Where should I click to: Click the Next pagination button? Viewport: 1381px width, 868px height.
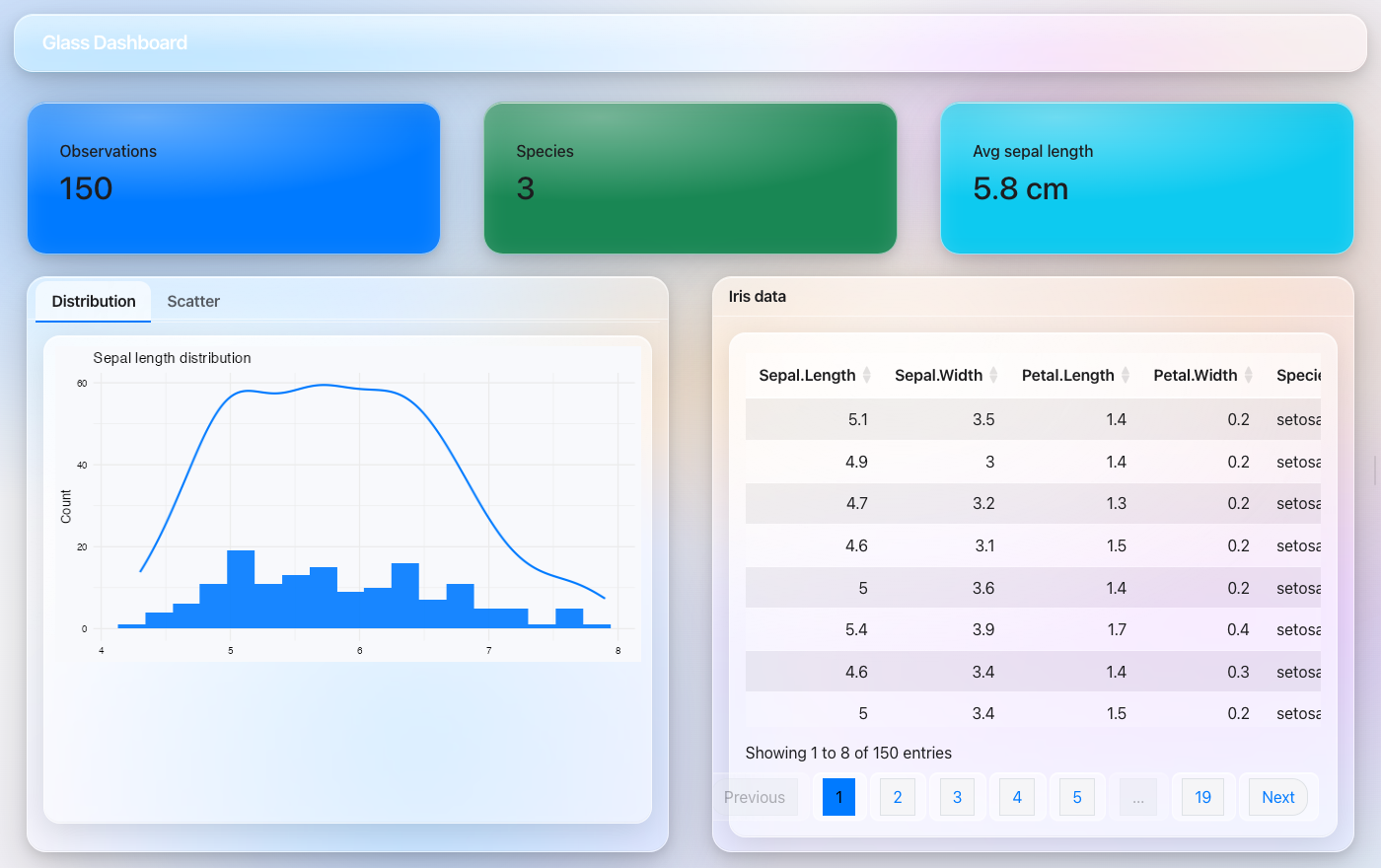pos(1278,797)
